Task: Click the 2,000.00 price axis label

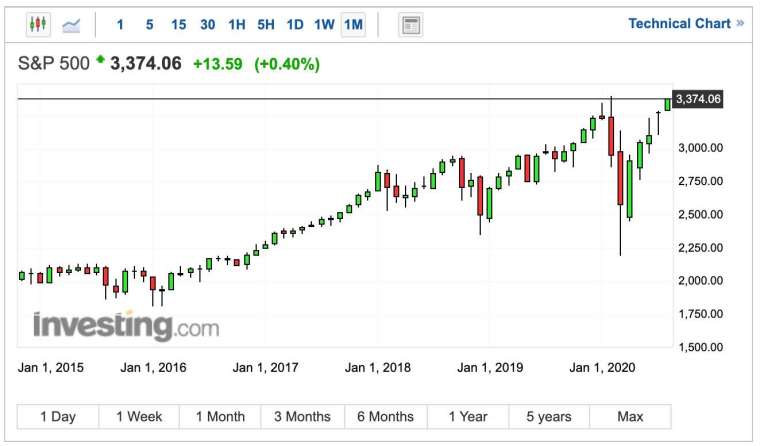Action: coord(700,281)
